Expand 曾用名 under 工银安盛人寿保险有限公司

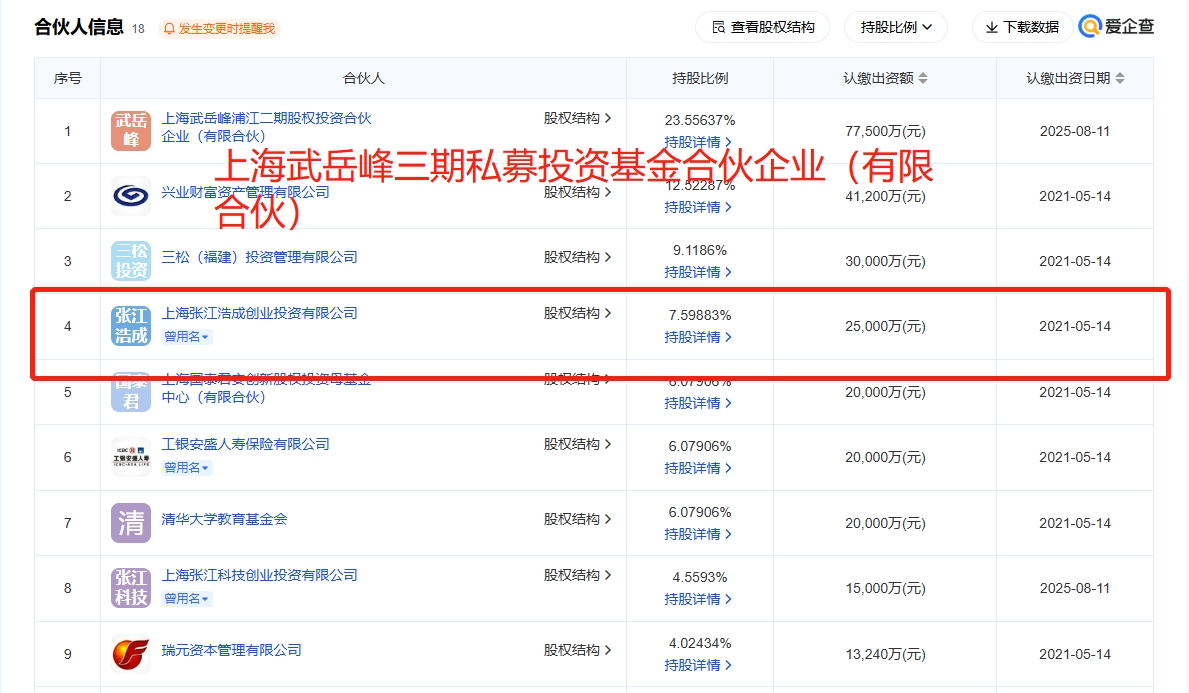pos(187,468)
